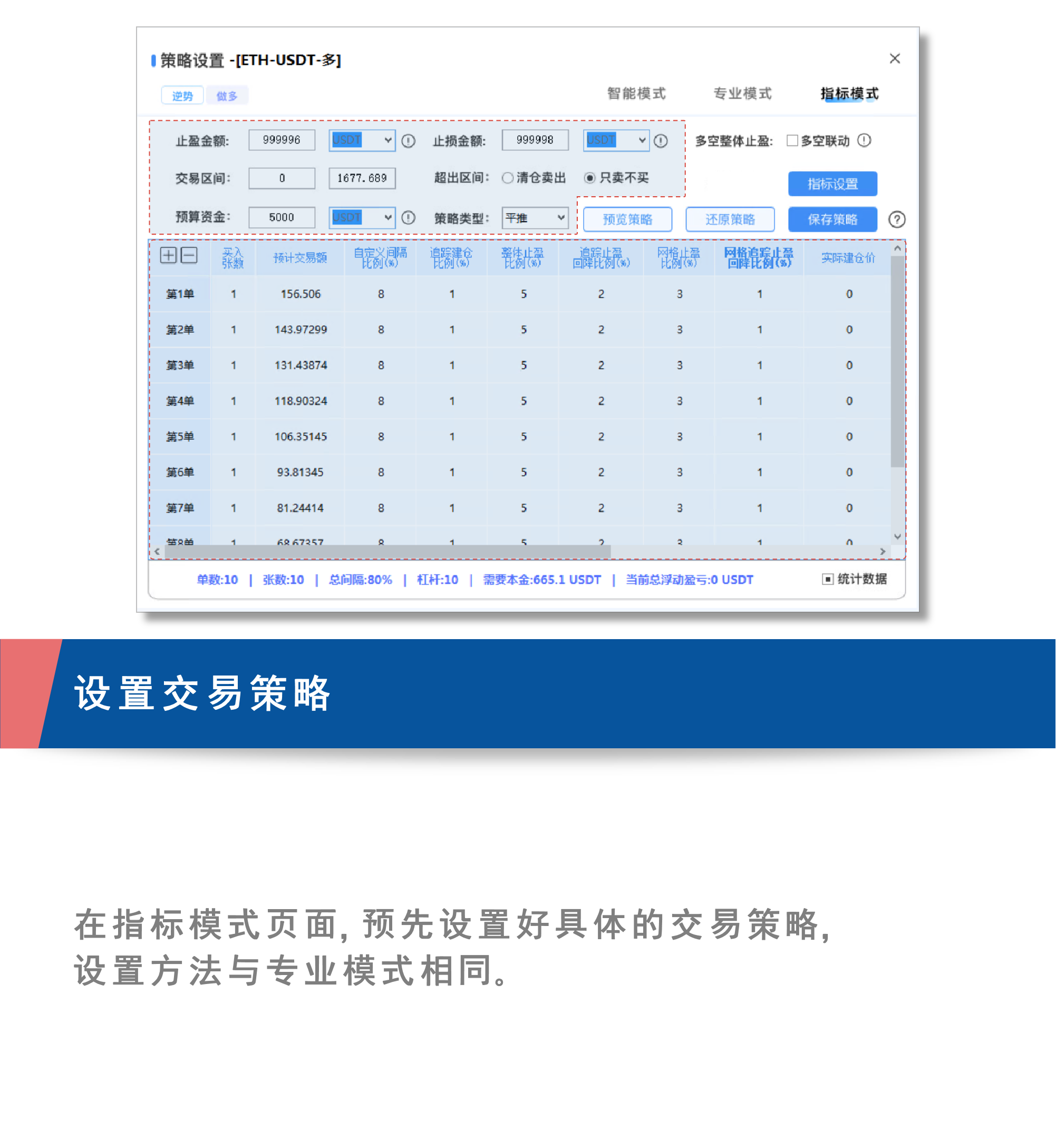Viewport: 1056px width, 1148px height.
Task: Click the 指标设置 button
Action: [x=832, y=184]
